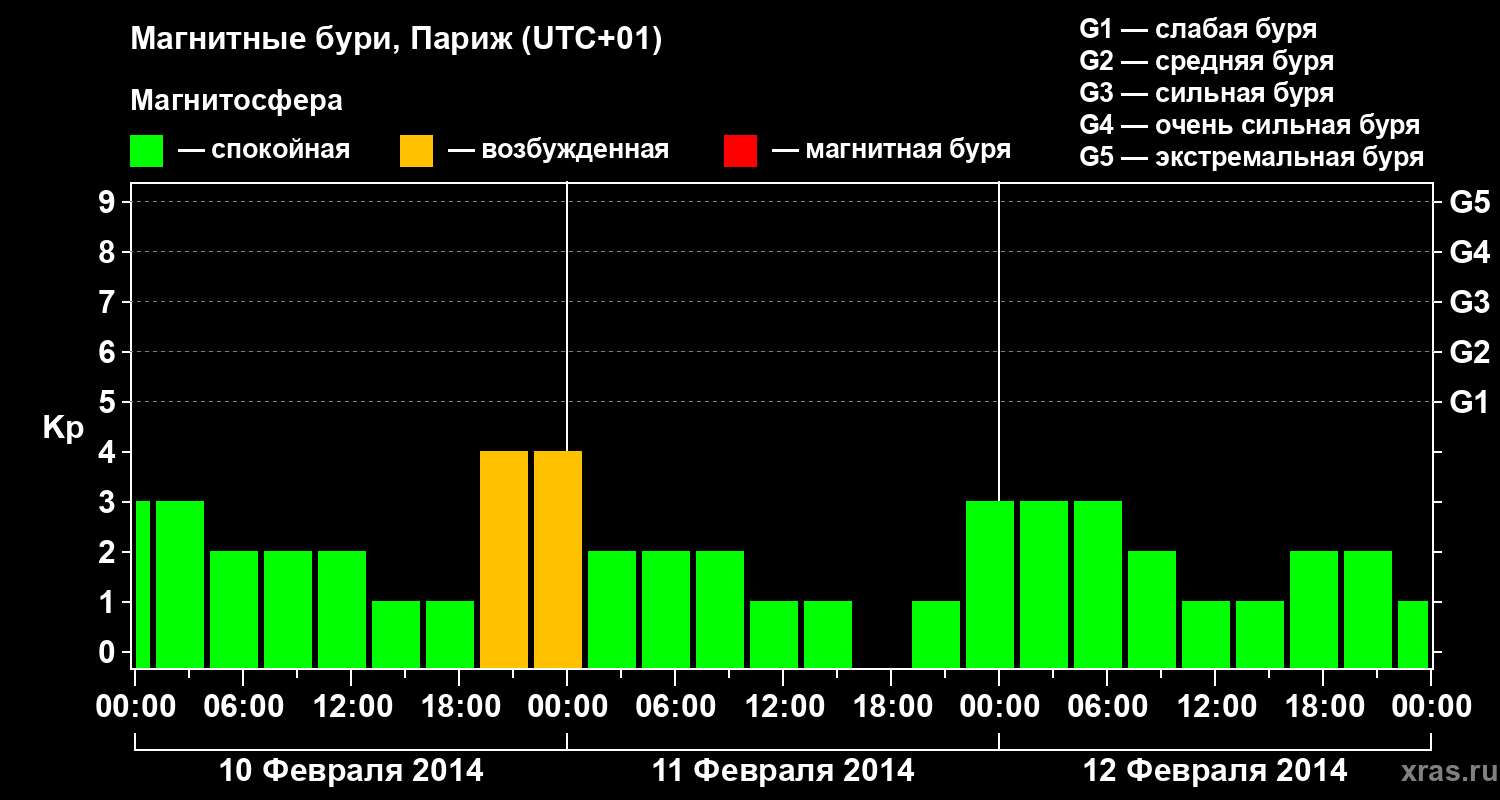Click the '— магнитная буря' legend label
This screenshot has width=1500, height=800.
pyautogui.click(x=891, y=150)
